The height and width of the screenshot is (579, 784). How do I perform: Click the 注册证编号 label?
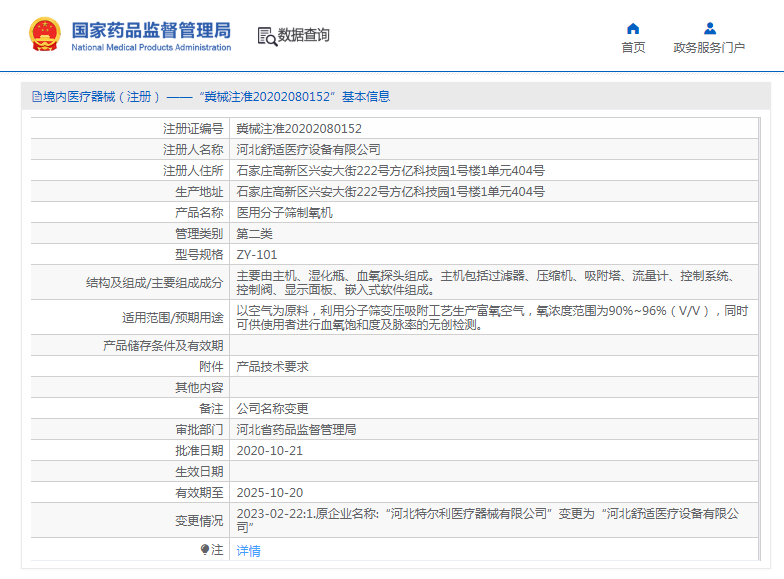point(193,128)
